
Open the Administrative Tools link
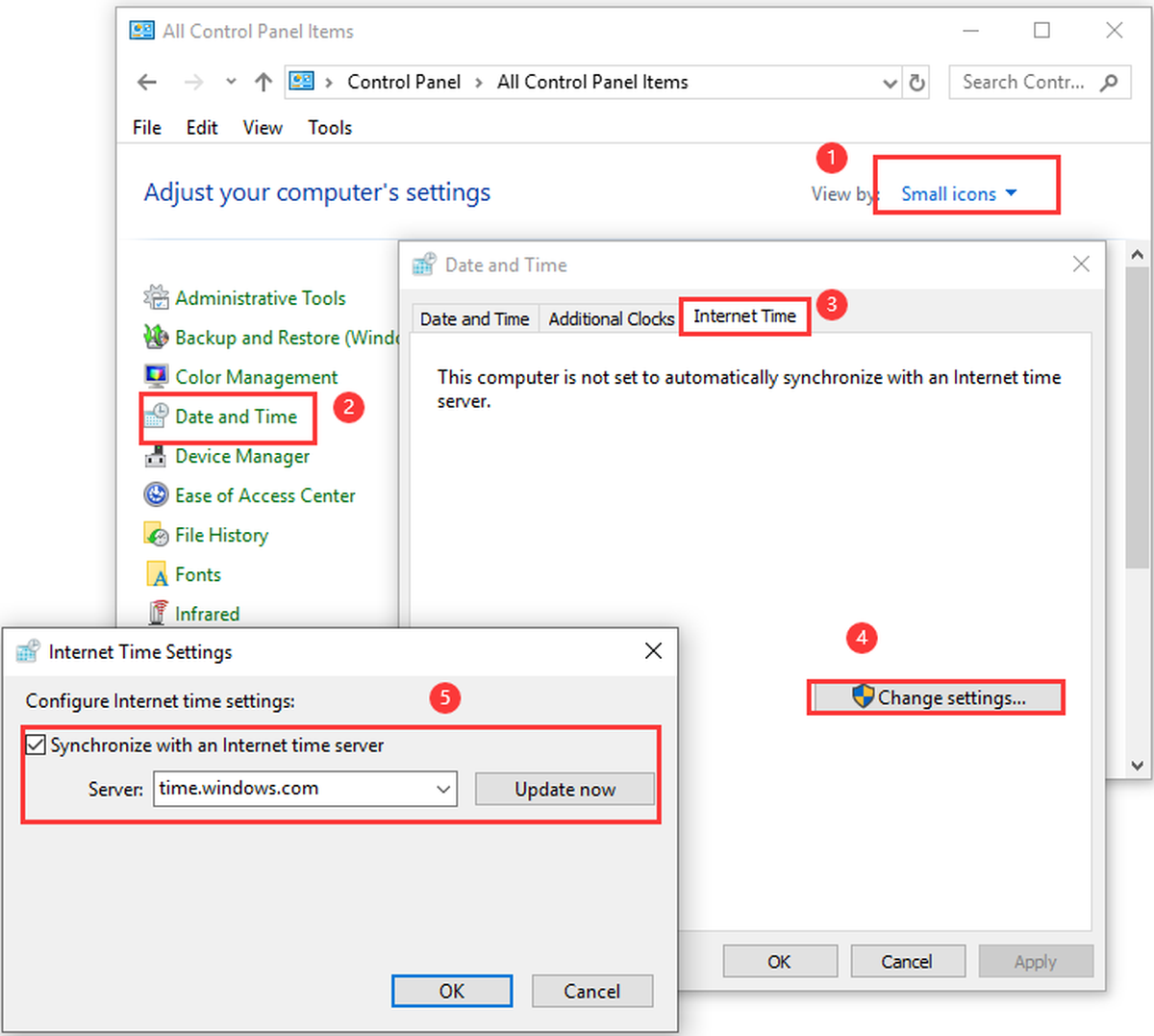click(x=261, y=298)
